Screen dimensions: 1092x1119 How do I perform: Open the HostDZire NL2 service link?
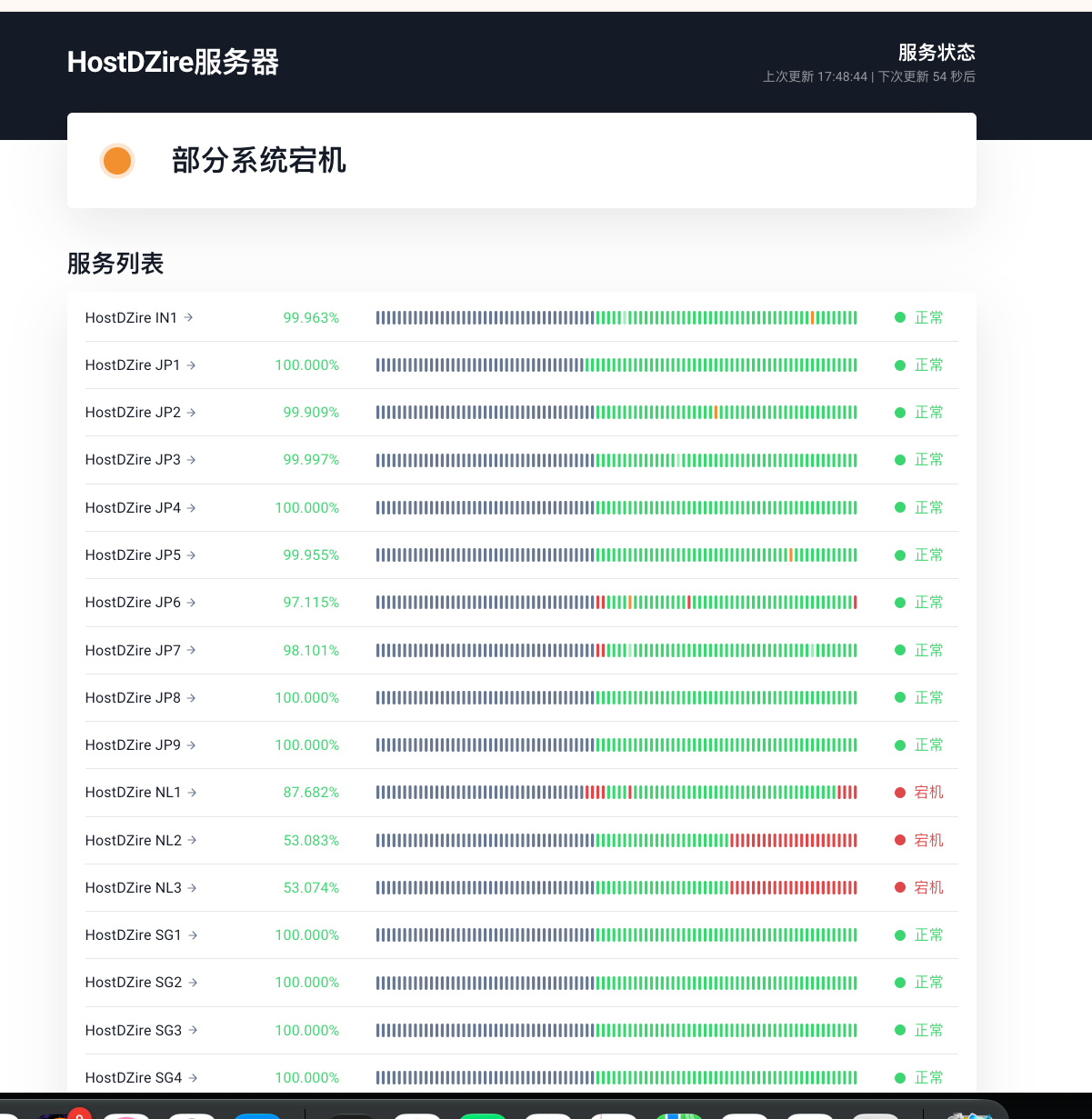(141, 840)
